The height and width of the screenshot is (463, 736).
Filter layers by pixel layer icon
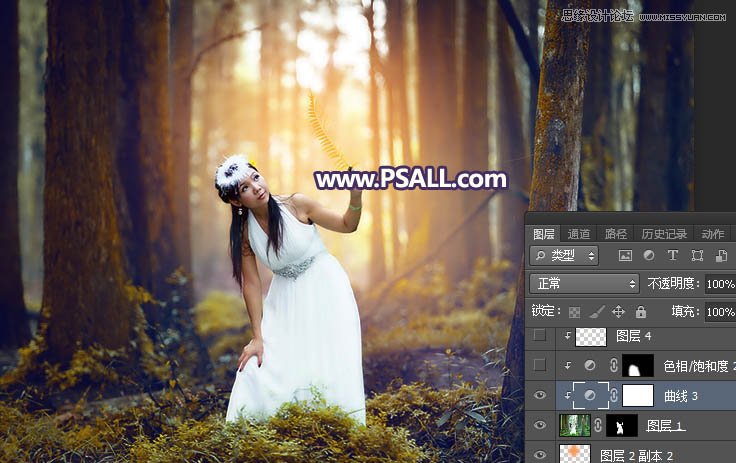625,255
